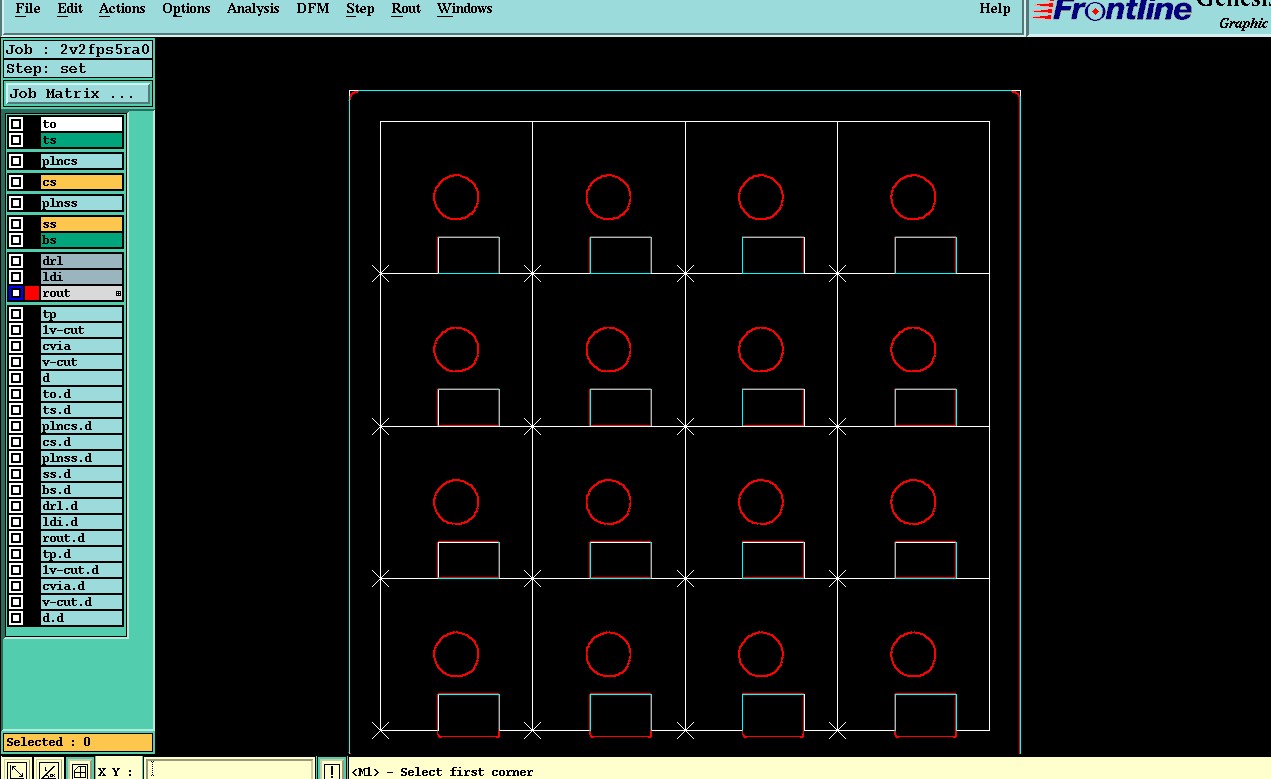Select the 'd.d' layer name
Screen dimensions: 1271x779
pyautogui.click(x=82, y=619)
